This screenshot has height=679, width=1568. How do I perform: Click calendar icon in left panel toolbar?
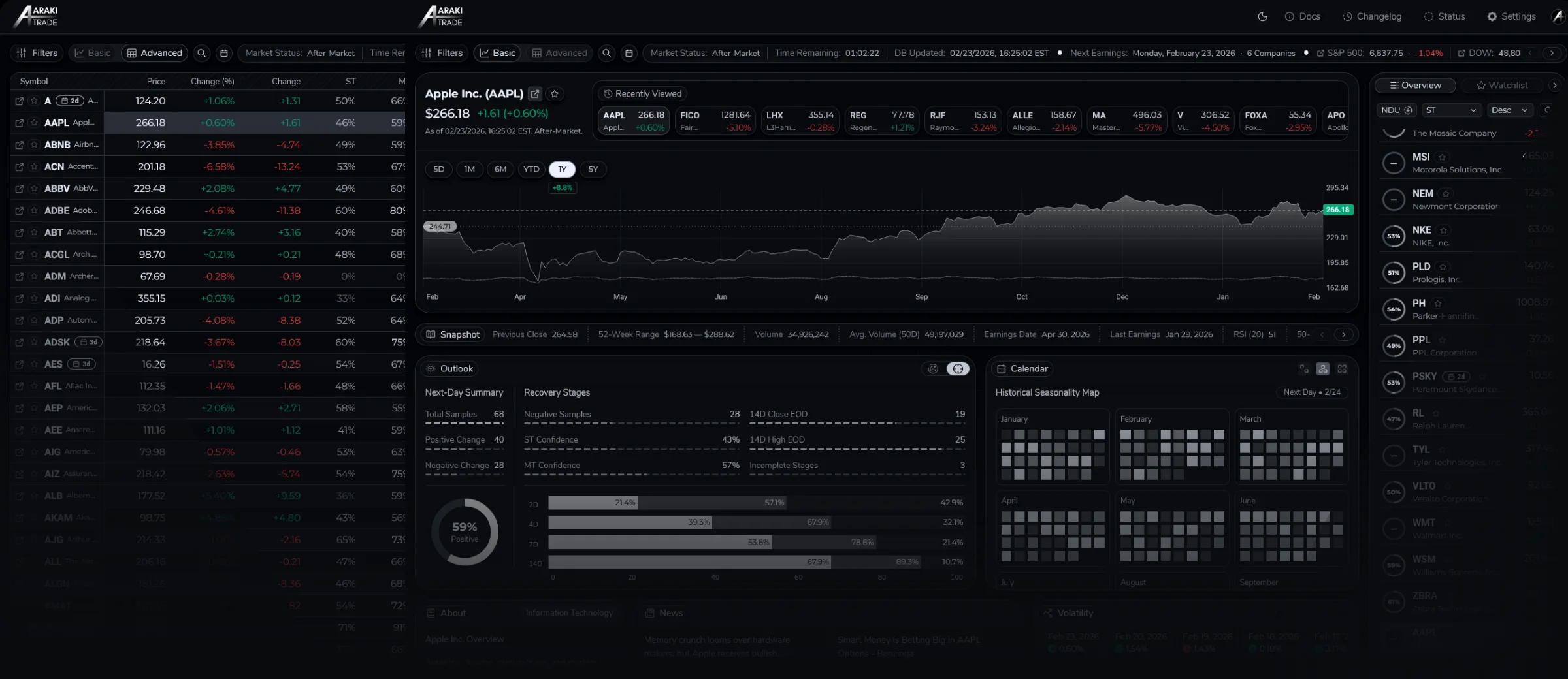tap(224, 53)
